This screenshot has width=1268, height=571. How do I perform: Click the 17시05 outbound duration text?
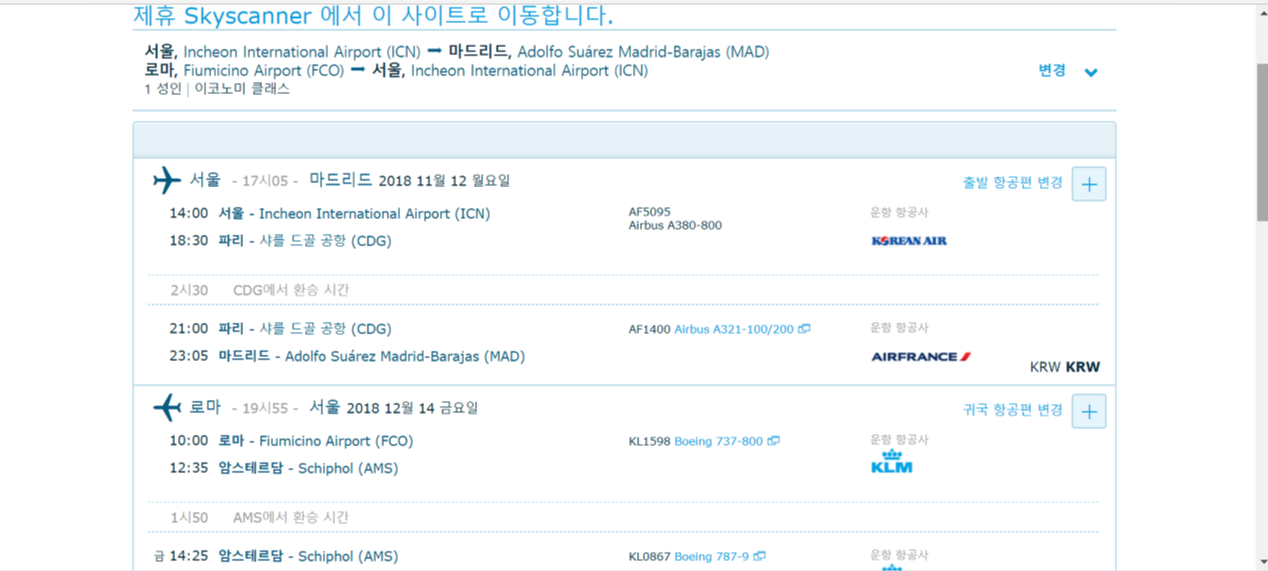click(x=265, y=182)
